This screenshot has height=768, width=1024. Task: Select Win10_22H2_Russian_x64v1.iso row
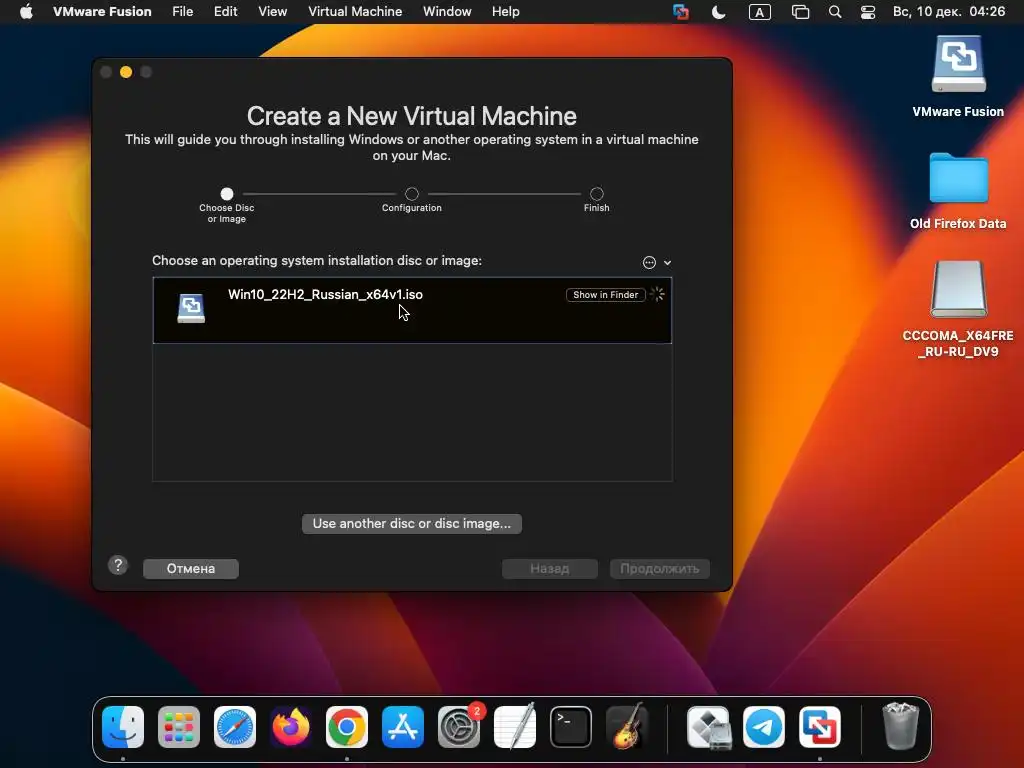pyautogui.click(x=412, y=310)
